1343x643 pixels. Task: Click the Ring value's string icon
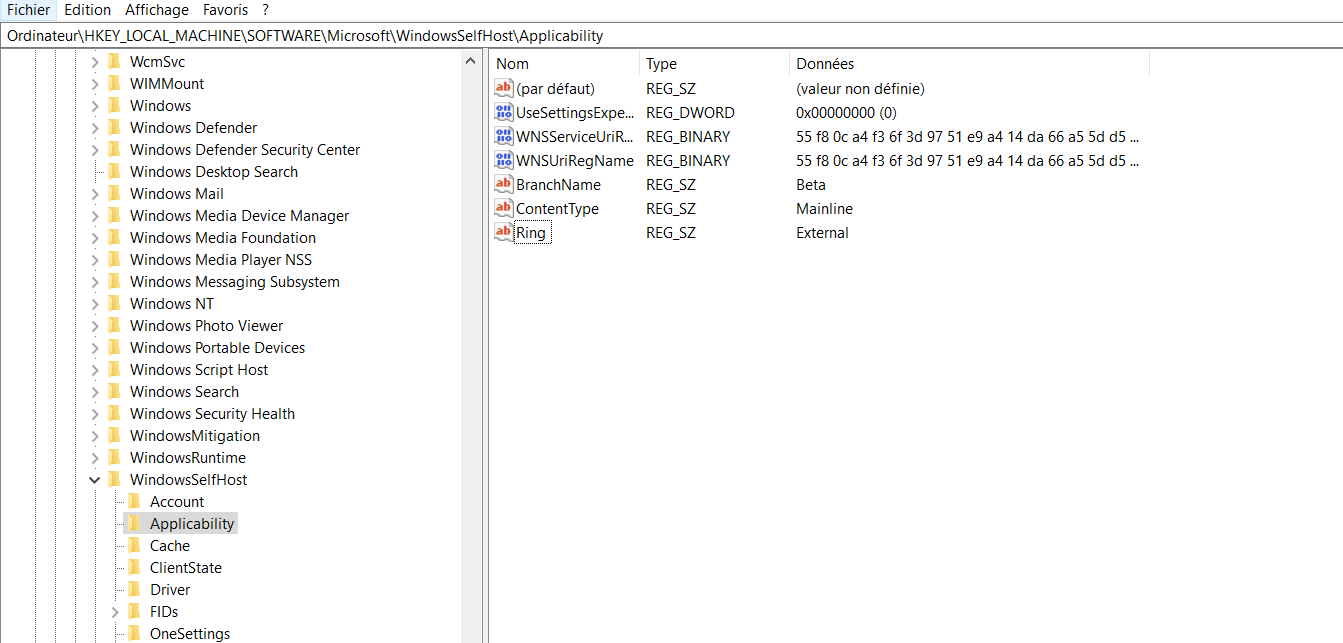point(503,232)
